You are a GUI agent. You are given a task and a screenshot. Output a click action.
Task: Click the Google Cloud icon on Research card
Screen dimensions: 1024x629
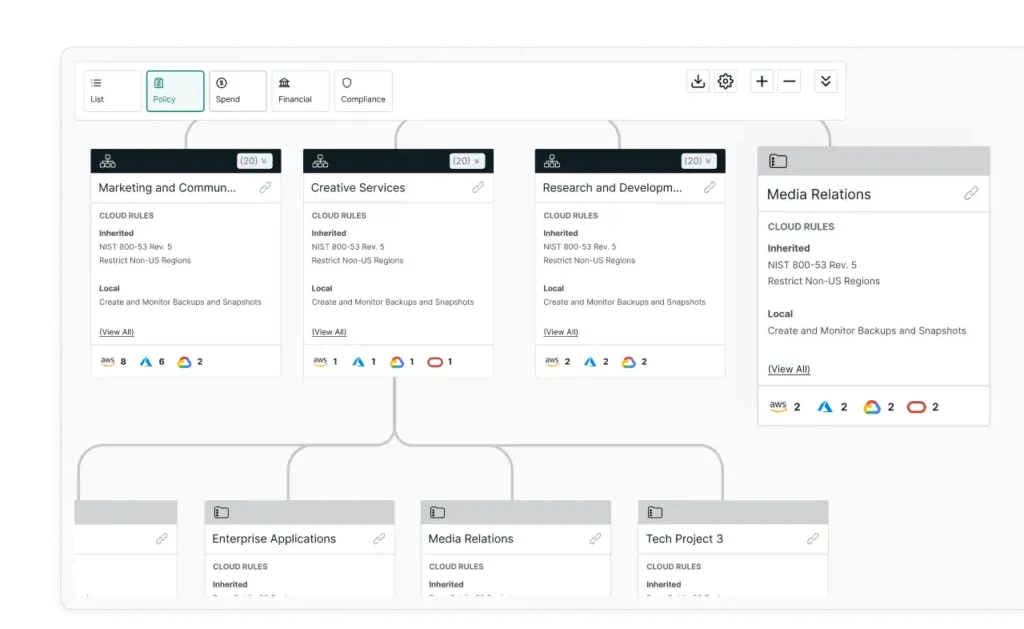click(x=629, y=362)
